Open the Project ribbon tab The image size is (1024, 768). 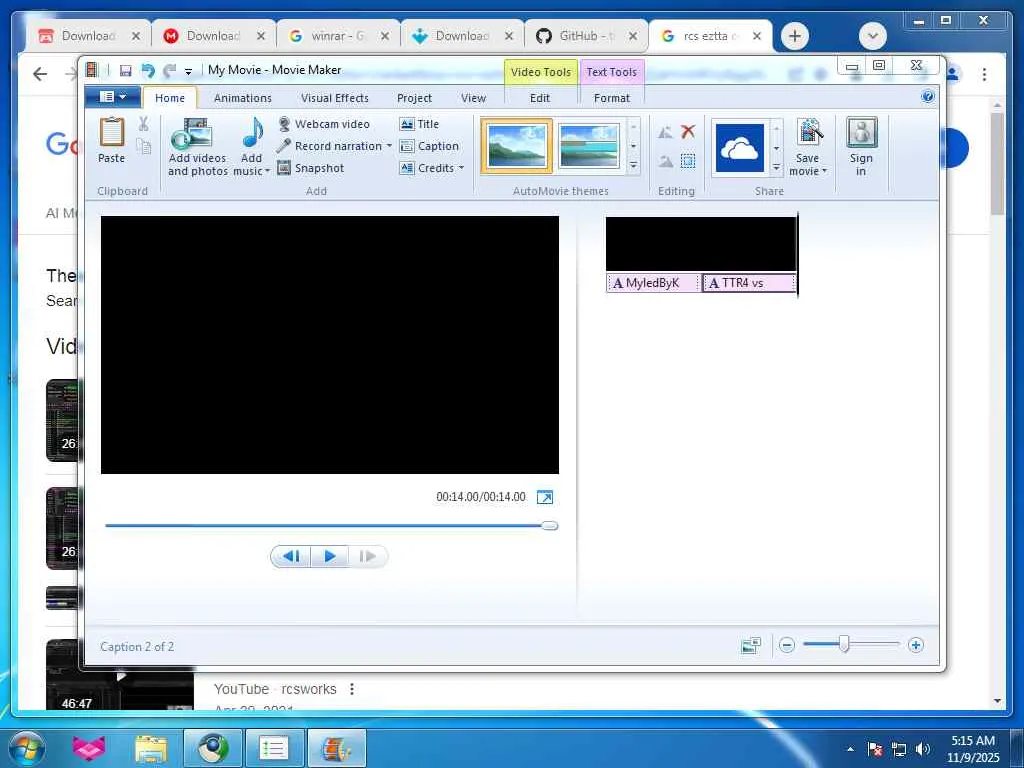click(414, 98)
